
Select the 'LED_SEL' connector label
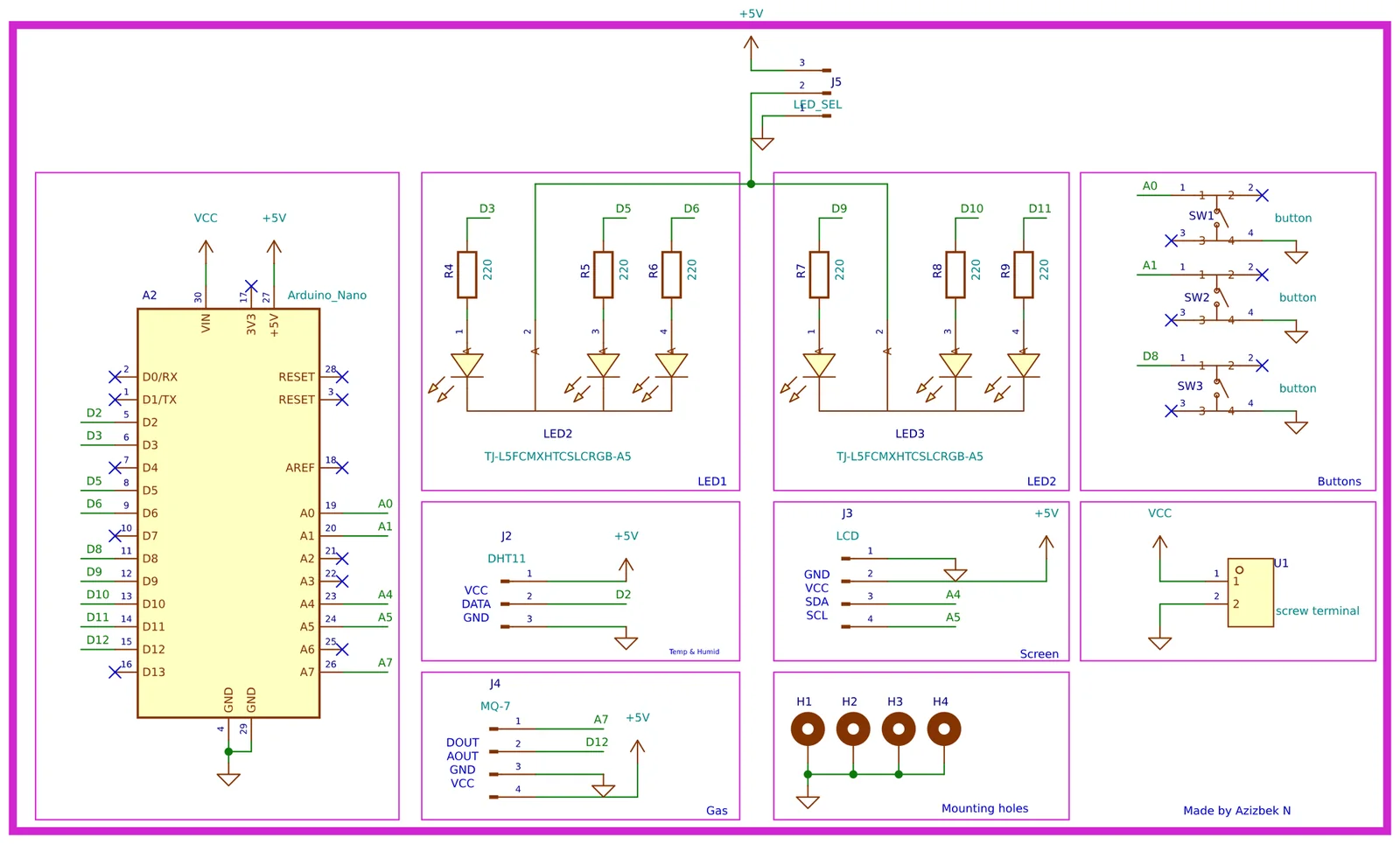click(x=818, y=104)
